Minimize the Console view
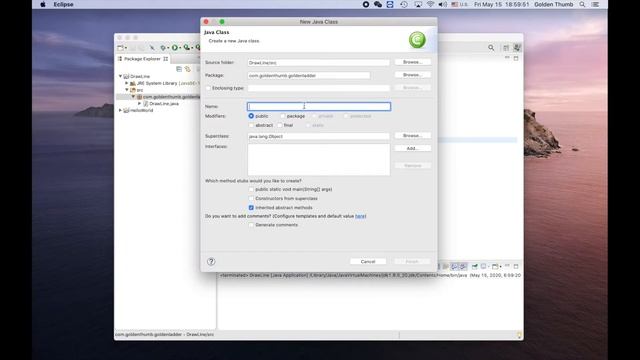This screenshot has height=360, width=640. tap(507, 266)
